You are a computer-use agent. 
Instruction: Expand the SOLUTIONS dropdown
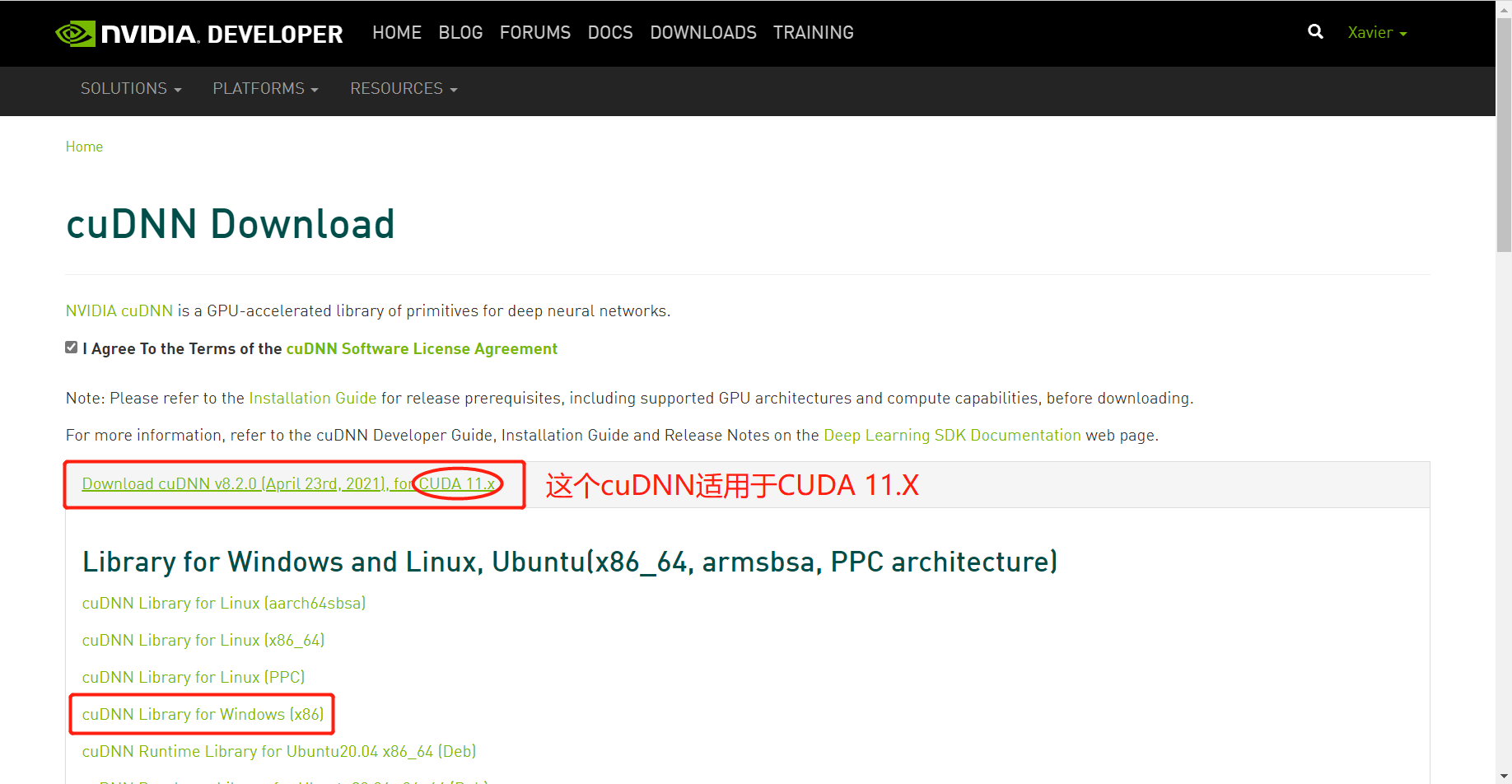(131, 89)
